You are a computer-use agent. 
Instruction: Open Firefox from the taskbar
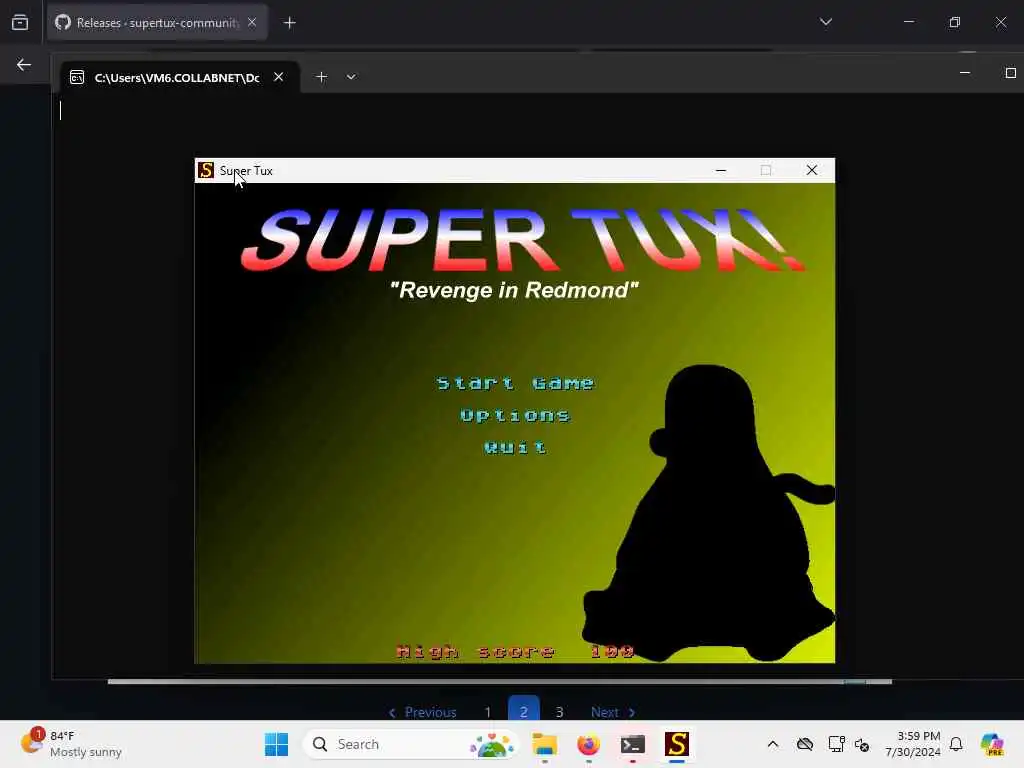[588, 744]
